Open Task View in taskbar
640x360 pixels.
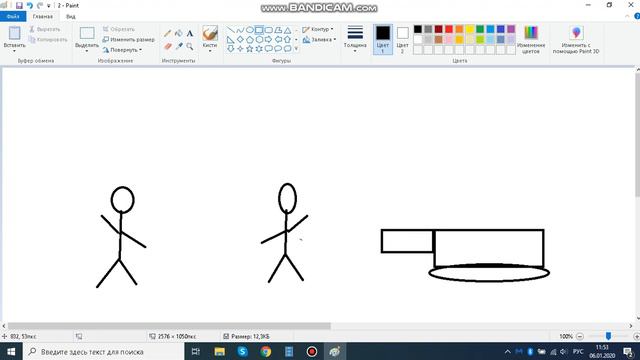[x=196, y=351]
